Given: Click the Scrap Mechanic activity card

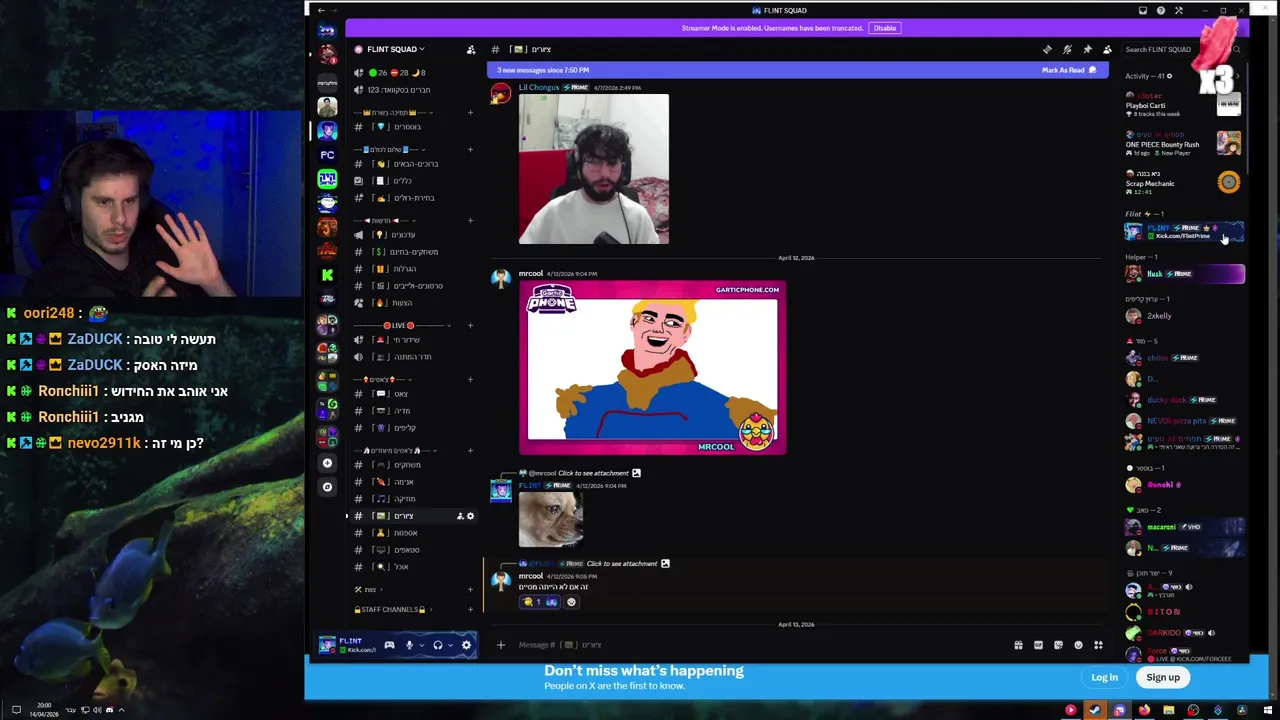Looking at the screenshot, I should click(x=1184, y=180).
